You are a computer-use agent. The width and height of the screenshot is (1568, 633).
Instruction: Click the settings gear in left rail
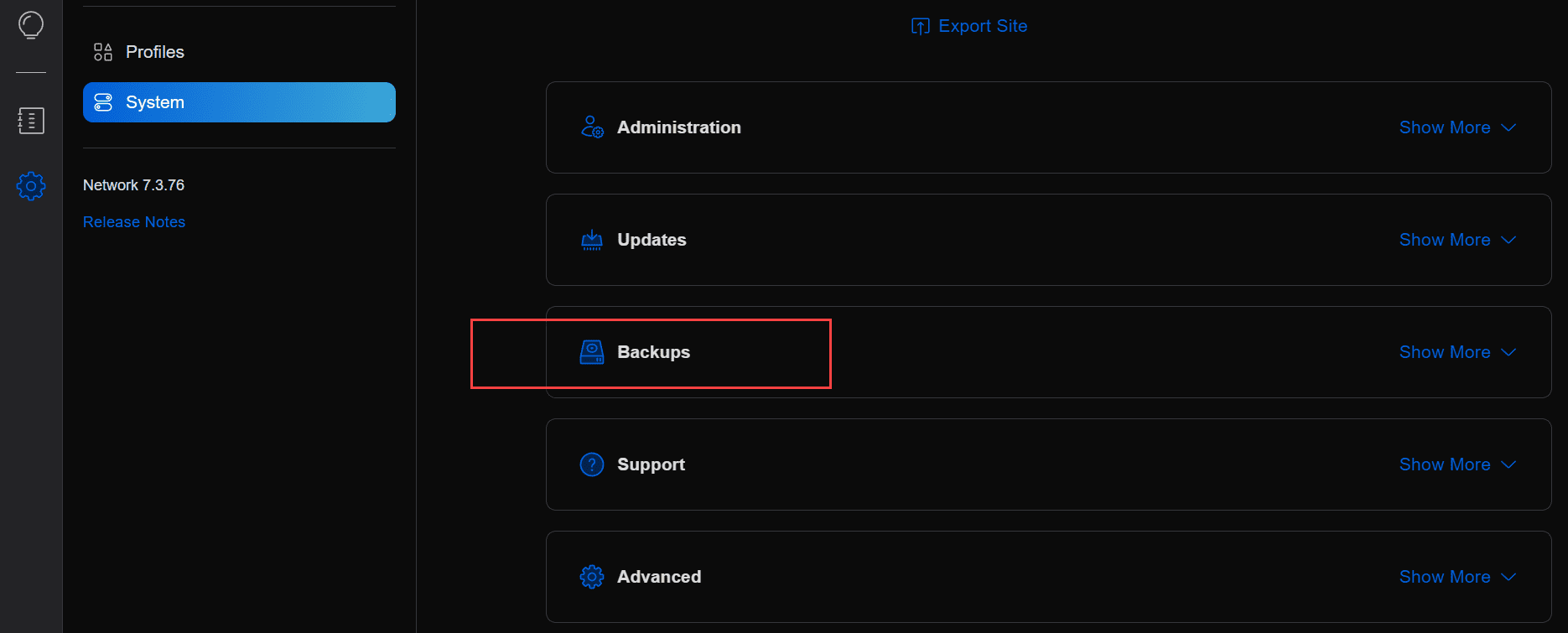pos(31,185)
